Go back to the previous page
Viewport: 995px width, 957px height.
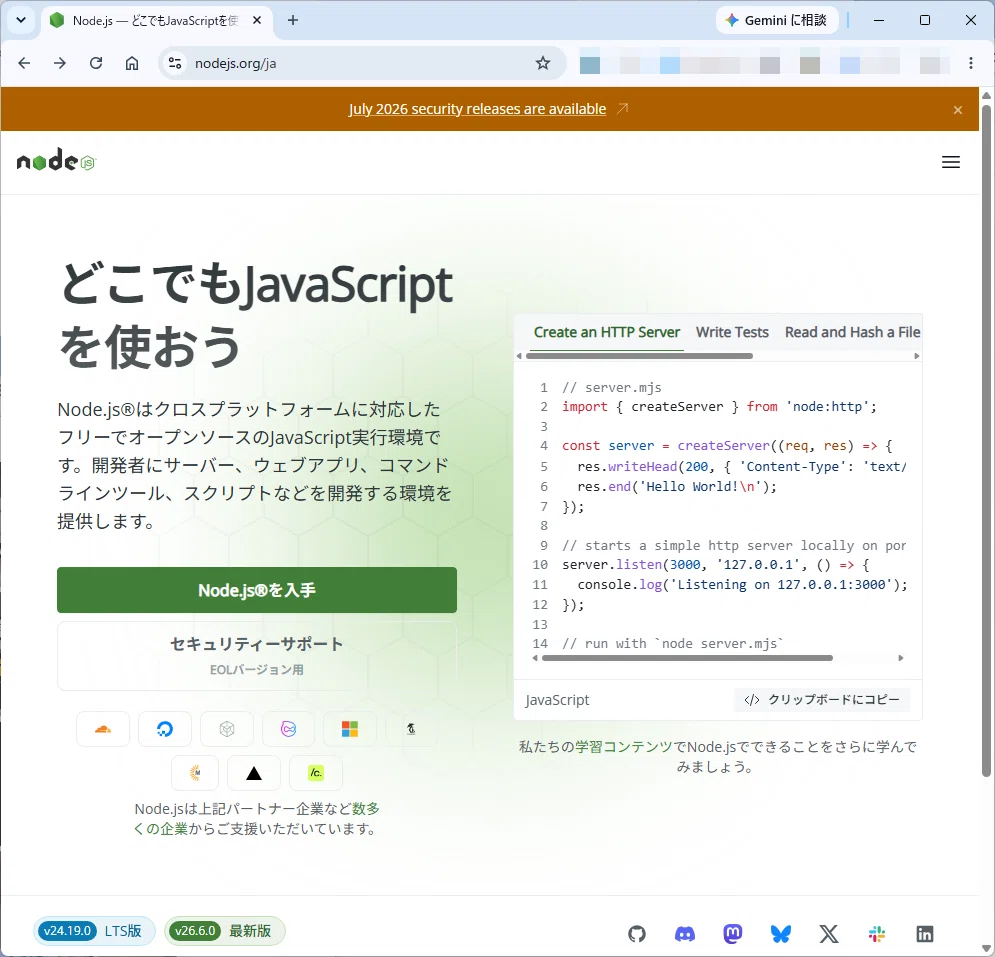click(24, 63)
